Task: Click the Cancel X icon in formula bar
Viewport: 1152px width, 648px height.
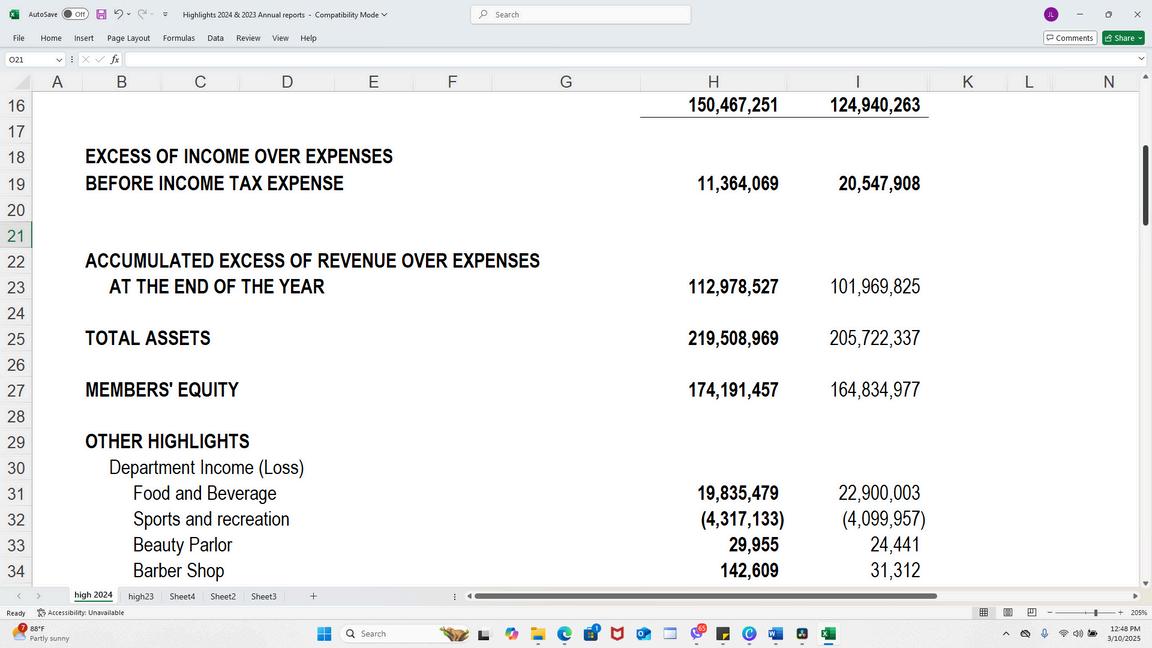Action: click(x=85, y=60)
